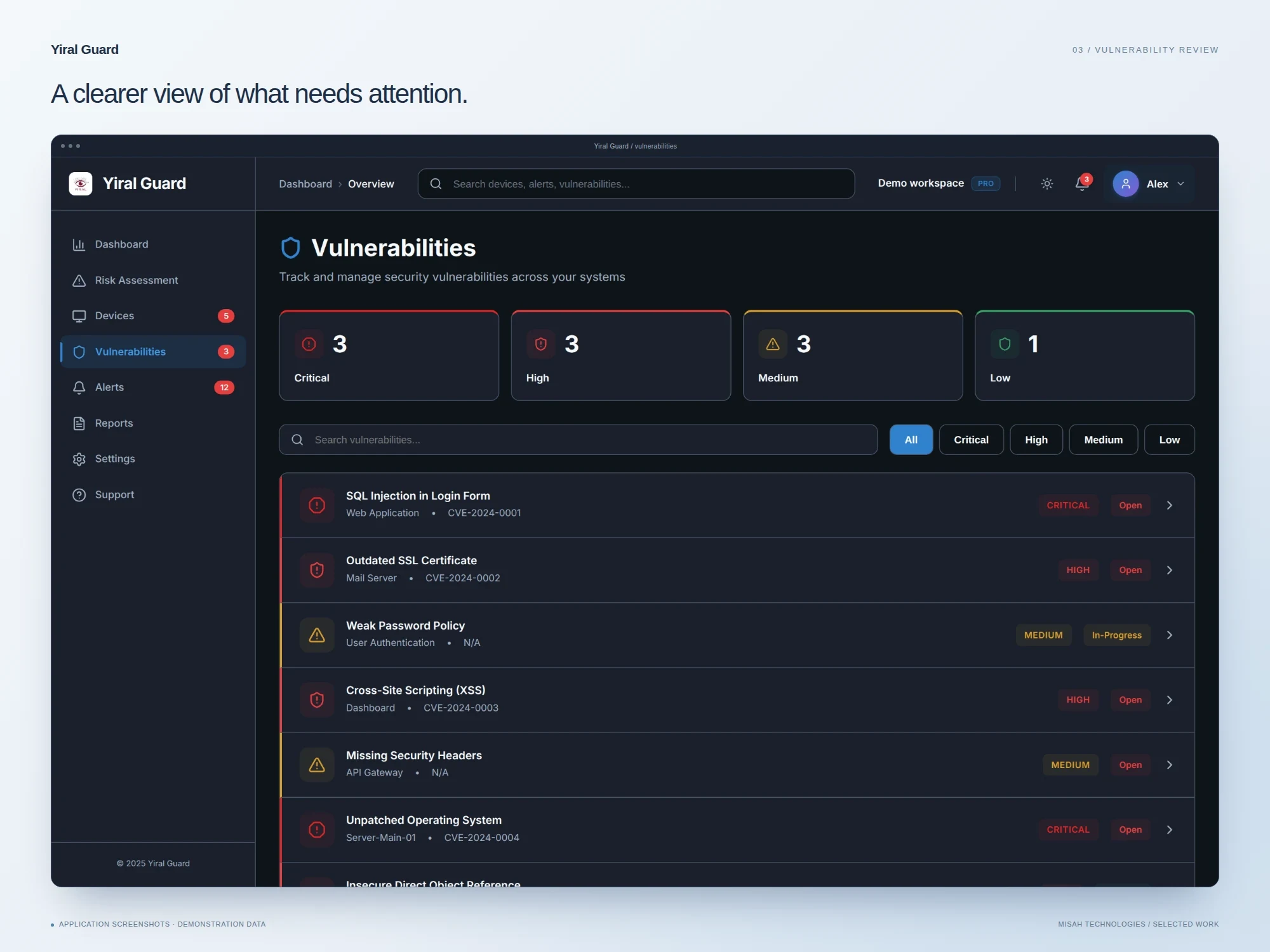Screen dimensions: 1270x952
Task: Click the Outdated SSL Certificate shield icon
Action: (317, 570)
